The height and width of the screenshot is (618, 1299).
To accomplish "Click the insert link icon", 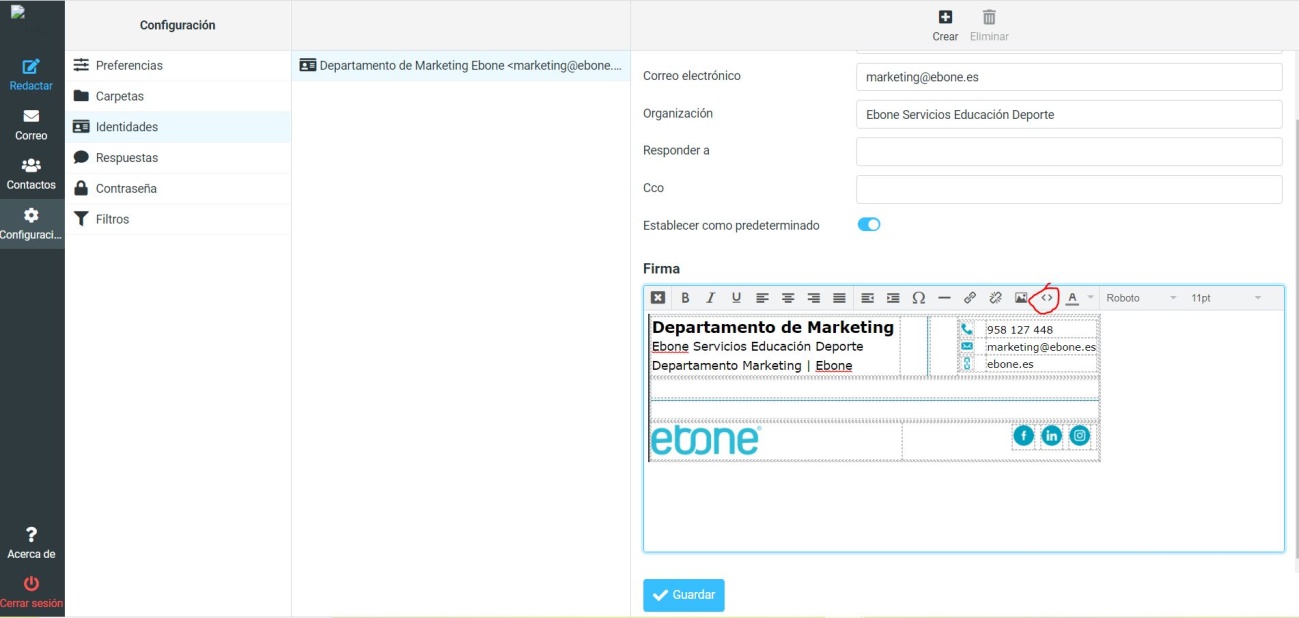I will (970, 298).
